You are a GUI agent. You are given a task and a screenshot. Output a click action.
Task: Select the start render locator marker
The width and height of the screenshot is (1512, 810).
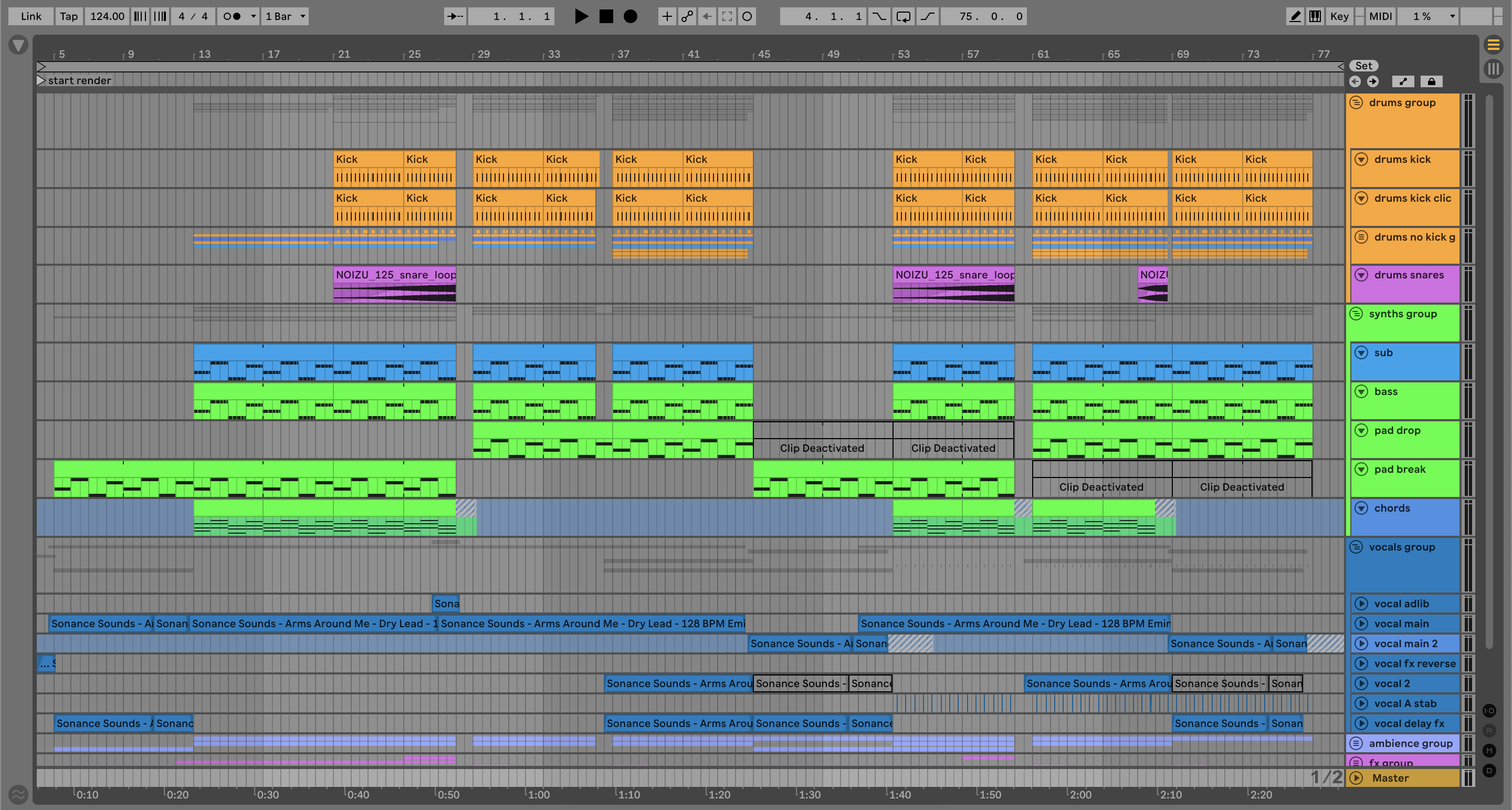41,80
